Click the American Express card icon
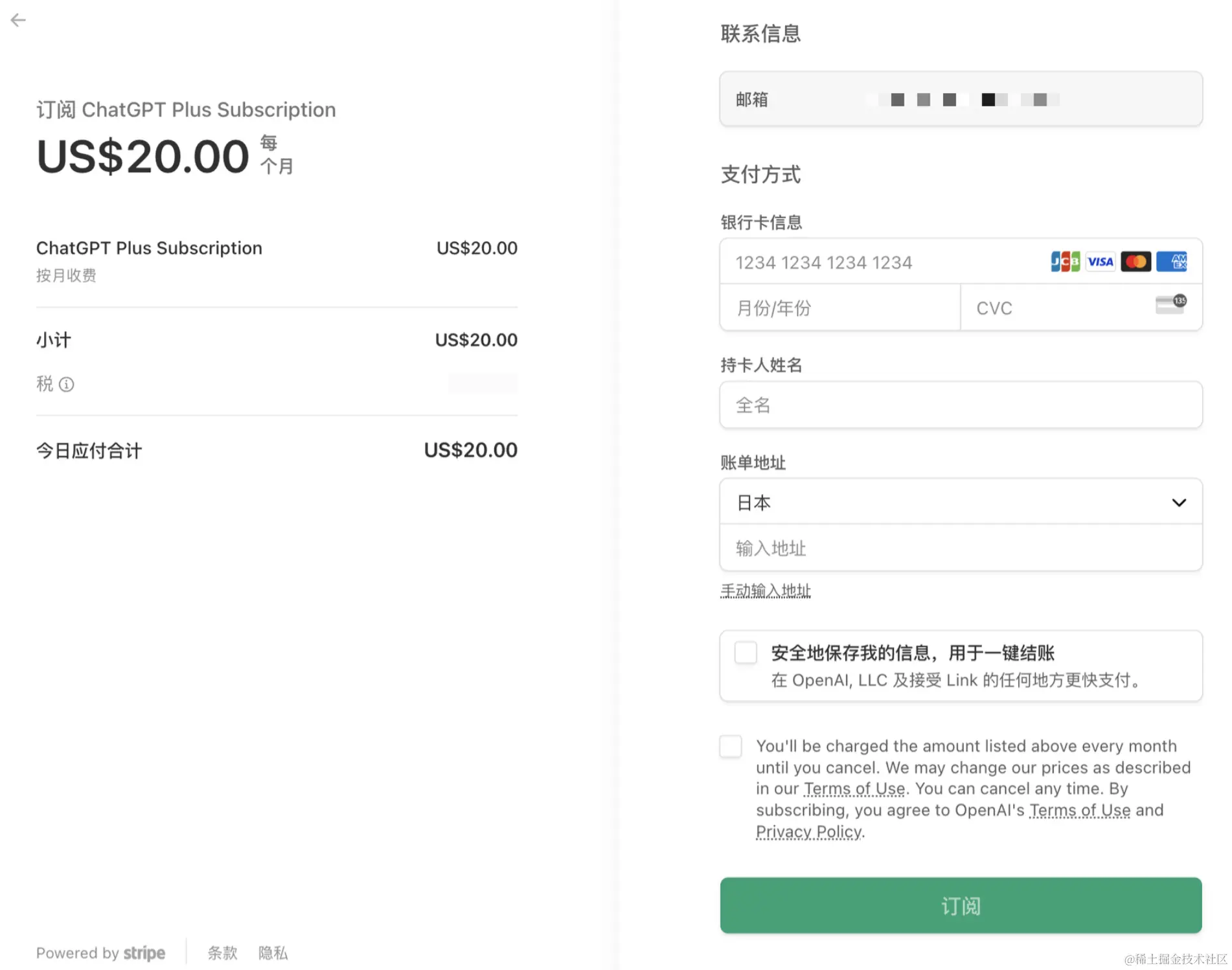Viewport: 1232px width, 970px height. coord(1172,262)
